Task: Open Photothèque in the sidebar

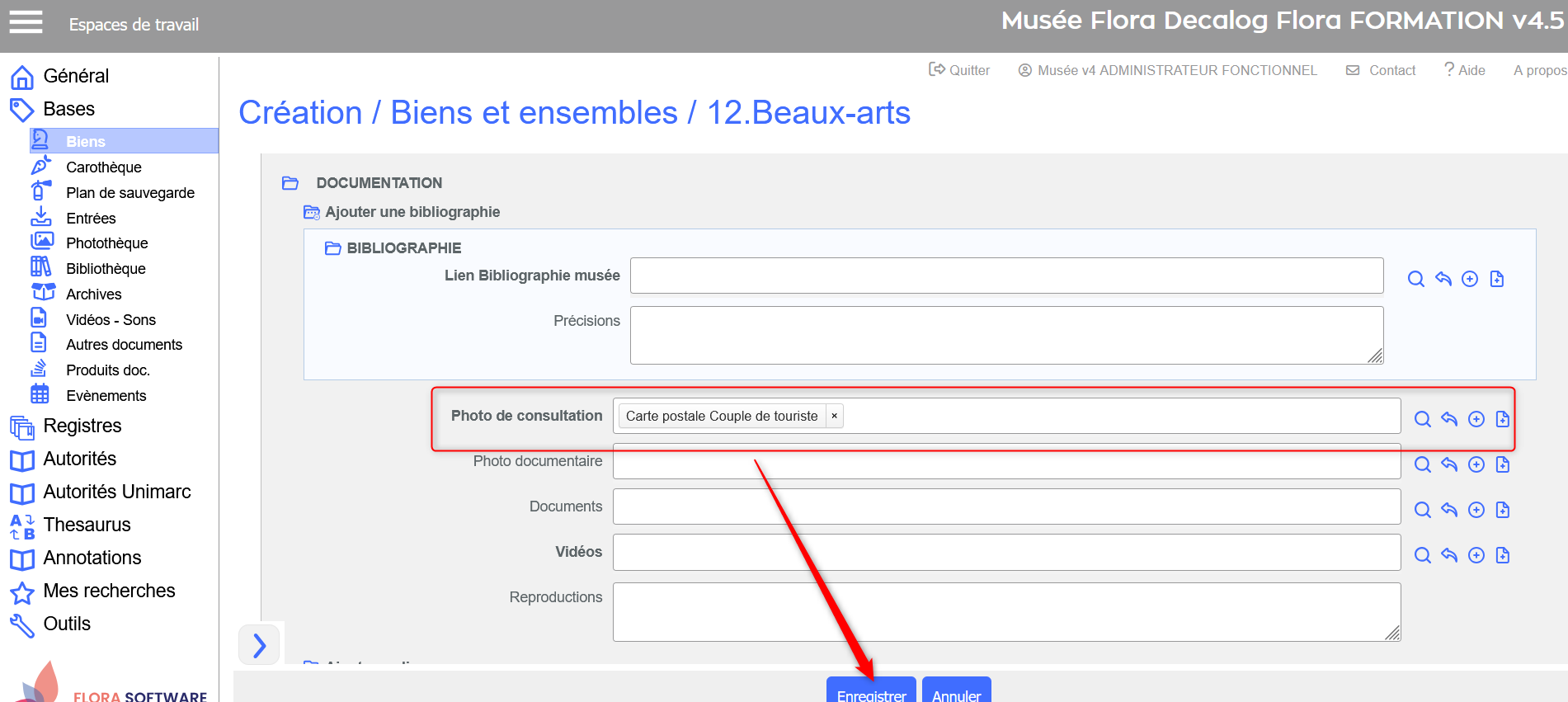Action: pos(106,243)
